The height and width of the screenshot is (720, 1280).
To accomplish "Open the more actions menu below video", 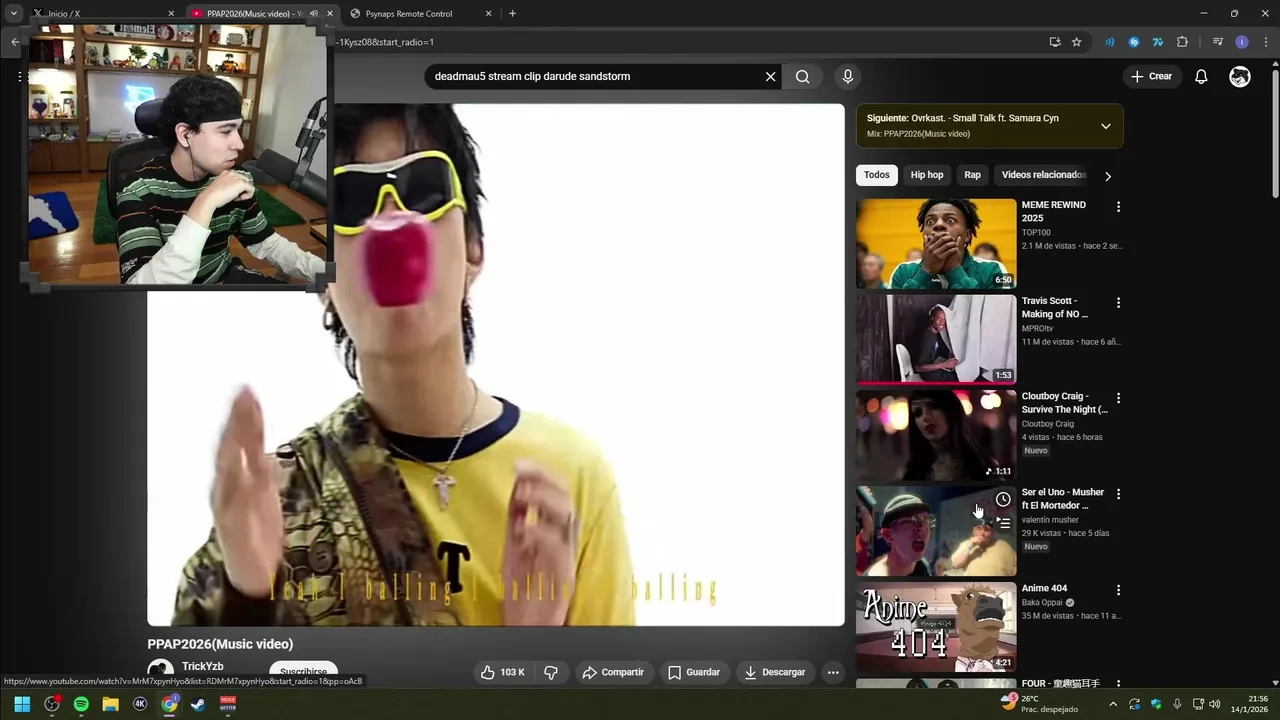I will (x=833, y=672).
